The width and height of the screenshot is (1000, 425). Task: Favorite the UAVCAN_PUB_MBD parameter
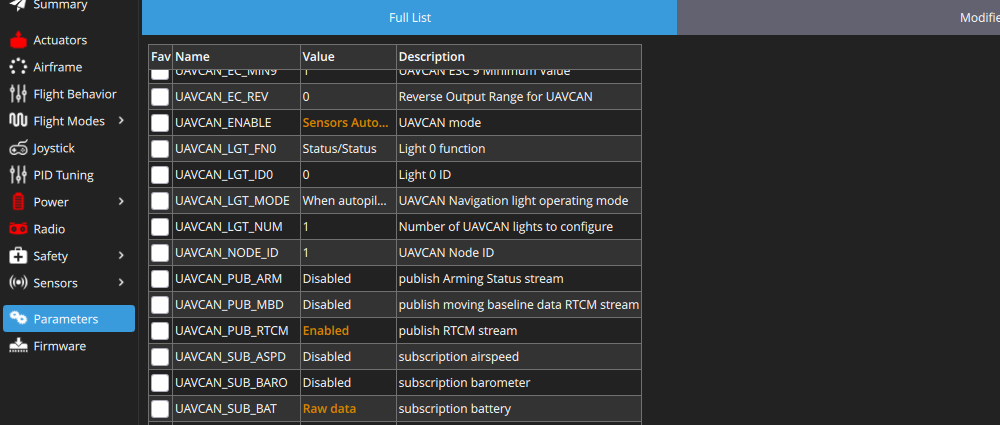(x=160, y=305)
